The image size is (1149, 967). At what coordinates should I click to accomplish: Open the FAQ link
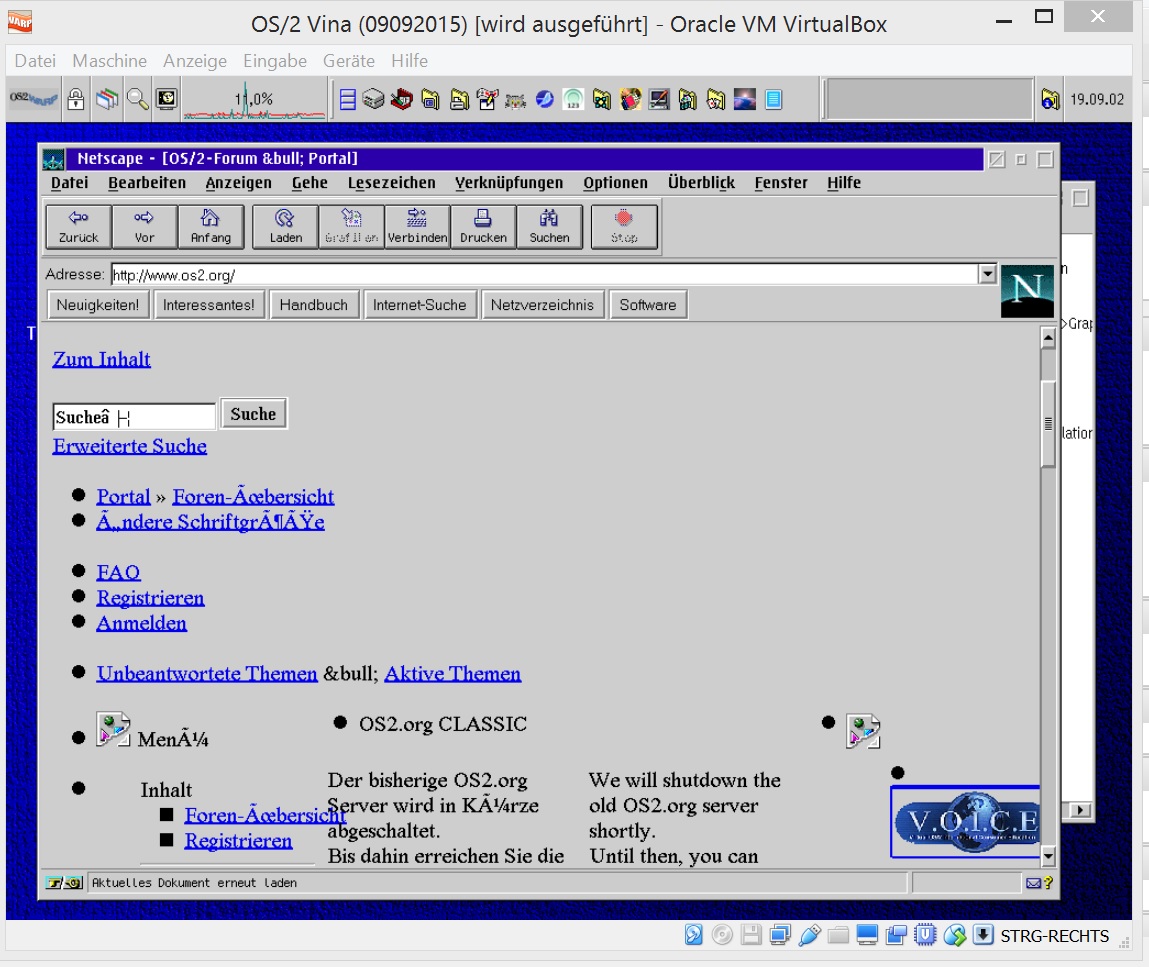point(118,572)
